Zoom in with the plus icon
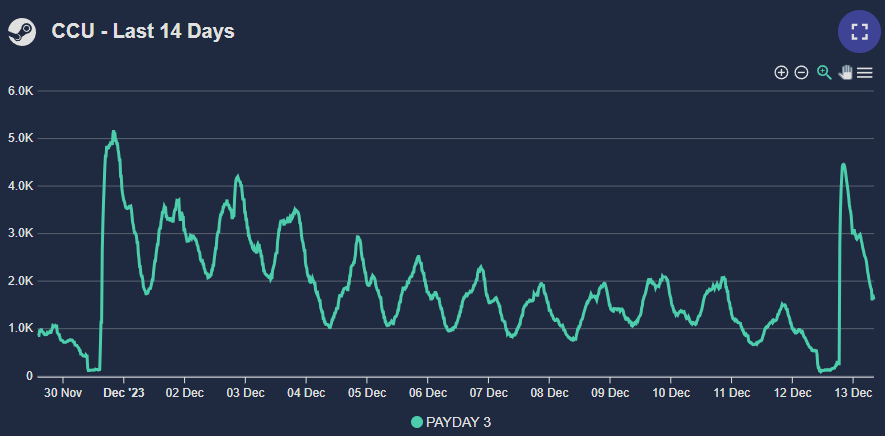Viewport: 885px width, 436px height. click(x=781, y=73)
